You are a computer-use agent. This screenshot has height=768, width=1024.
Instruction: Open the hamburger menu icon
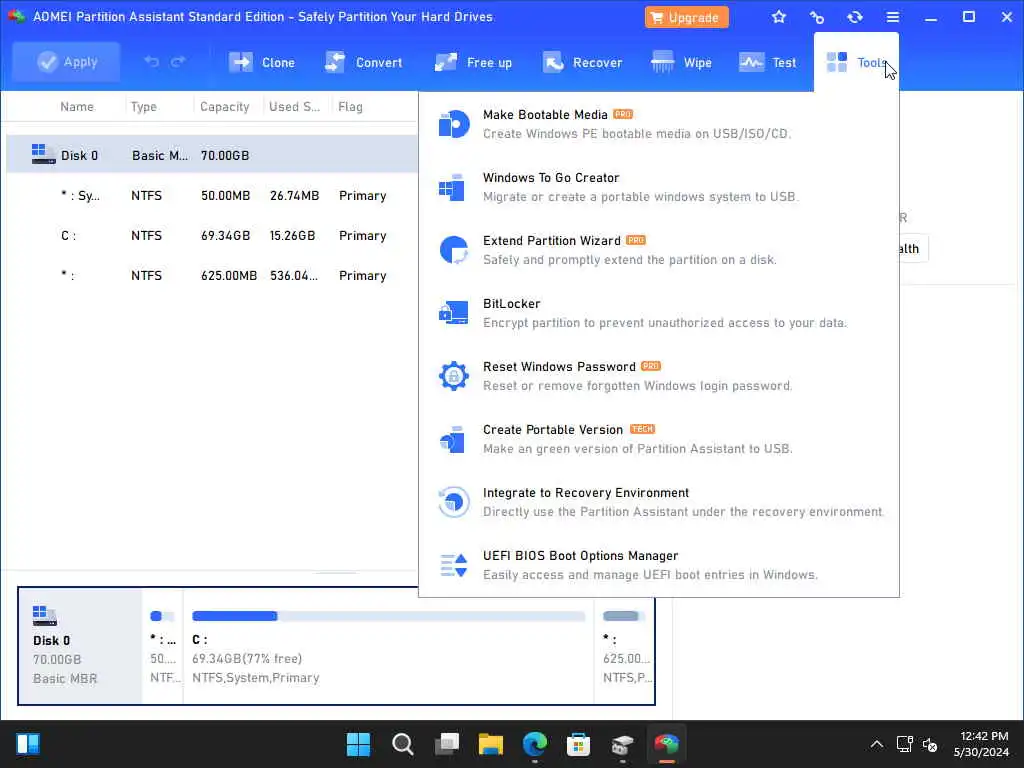pos(893,17)
